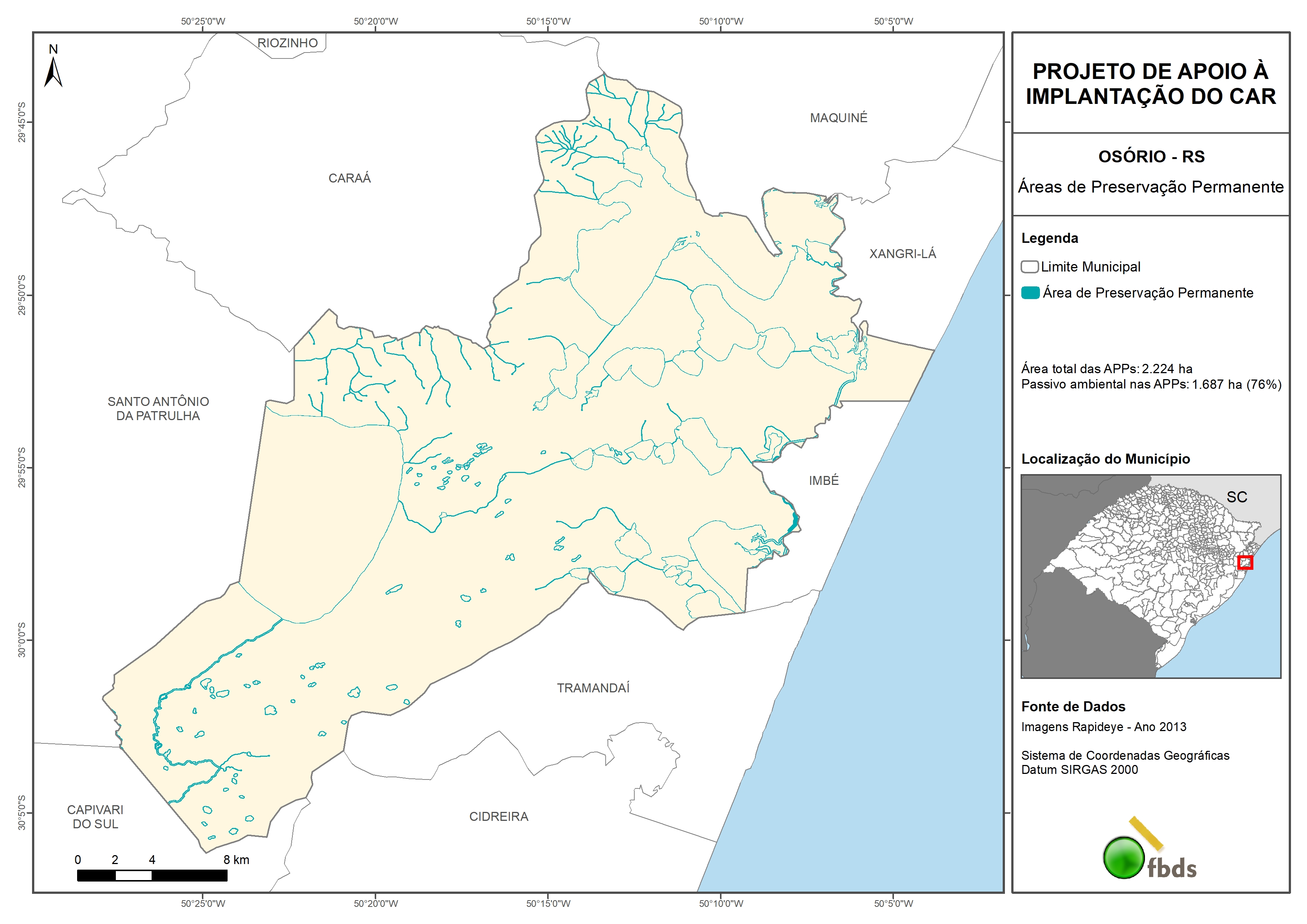Click the Limite Municipal legend symbol
Image resolution: width=1307 pixels, height=924 pixels.
pyautogui.click(x=1029, y=267)
